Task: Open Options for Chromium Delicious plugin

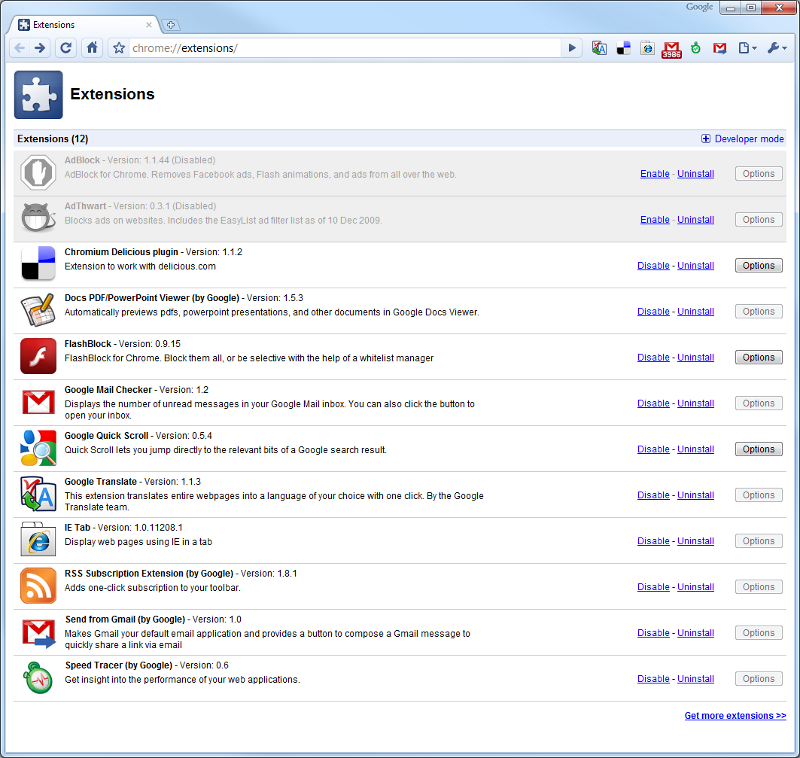Action: 759,266
